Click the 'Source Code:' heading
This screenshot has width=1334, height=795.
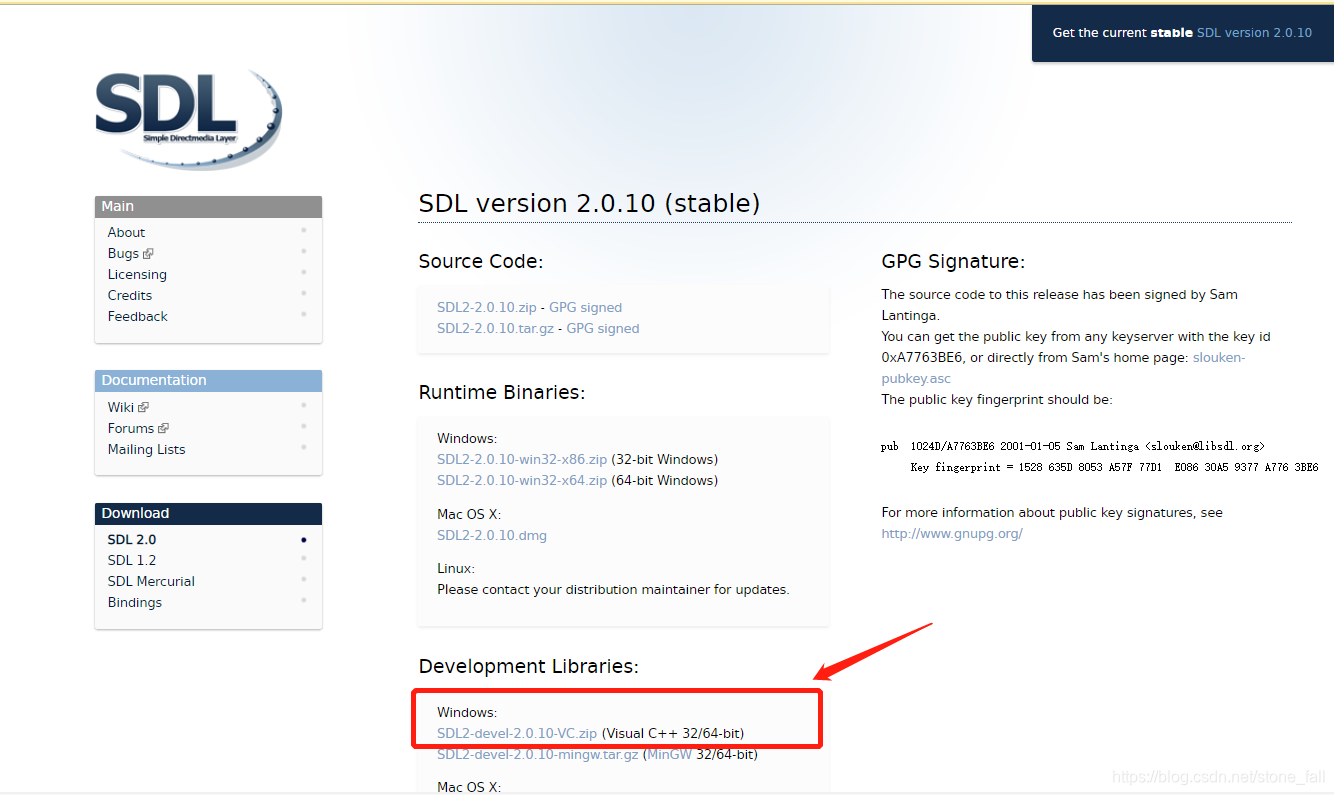click(481, 261)
